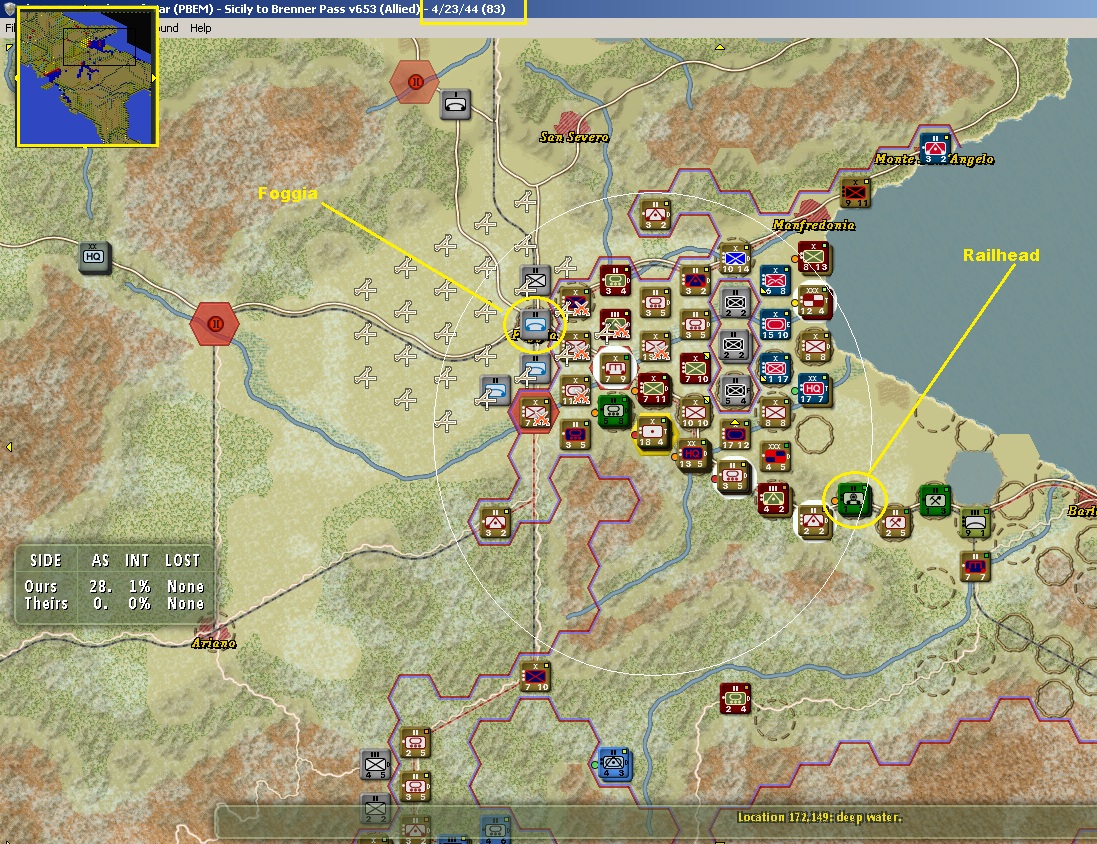
Task: Click the minimap overview in the corner
Action: click(x=87, y=76)
